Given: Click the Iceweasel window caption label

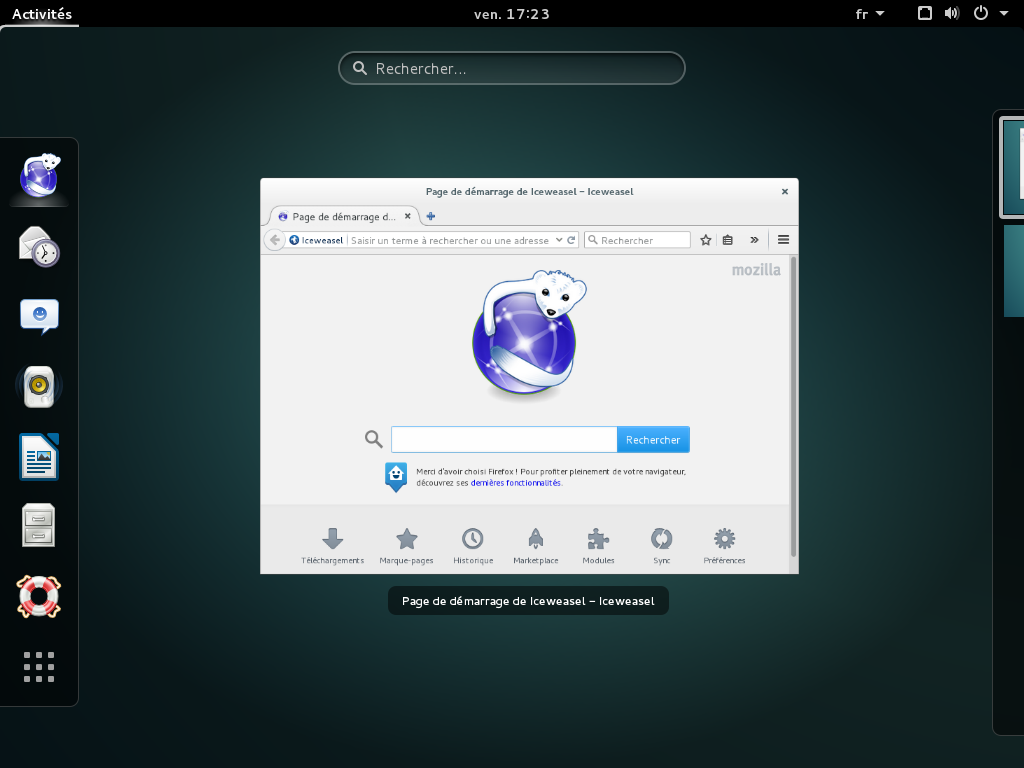Looking at the screenshot, I should click(x=528, y=601).
